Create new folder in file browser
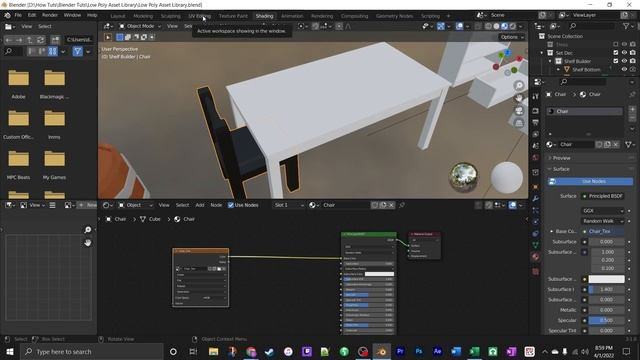The image size is (640, 360). tap(55, 40)
